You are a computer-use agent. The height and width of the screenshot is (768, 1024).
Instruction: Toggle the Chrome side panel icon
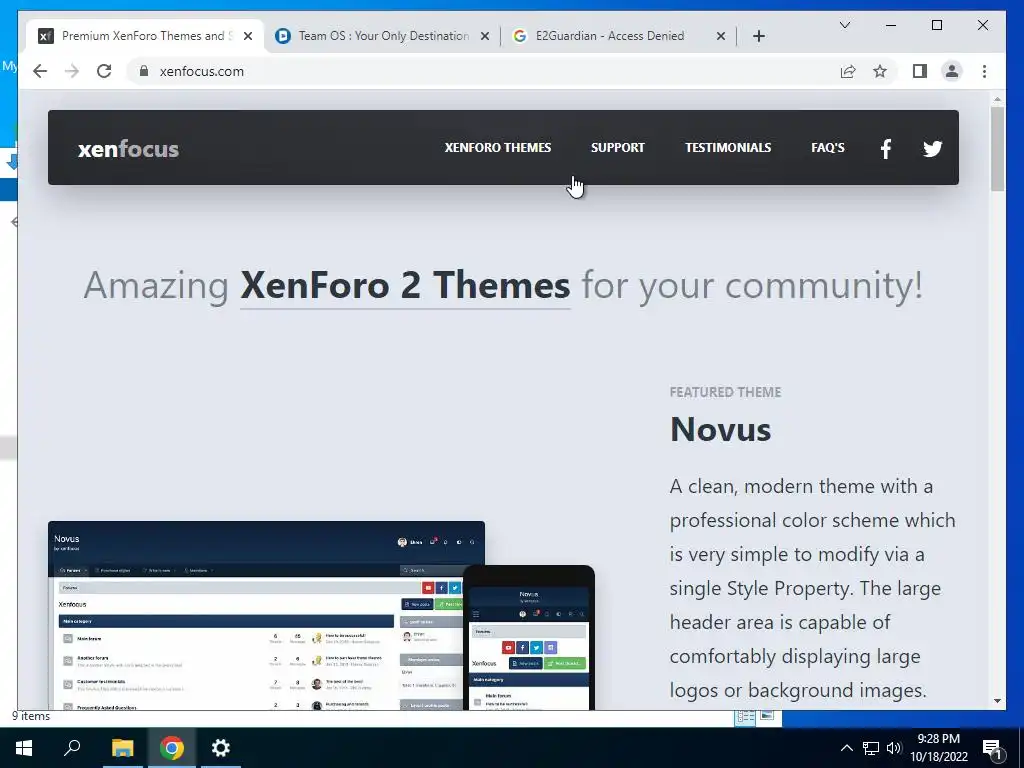pyautogui.click(x=920, y=71)
